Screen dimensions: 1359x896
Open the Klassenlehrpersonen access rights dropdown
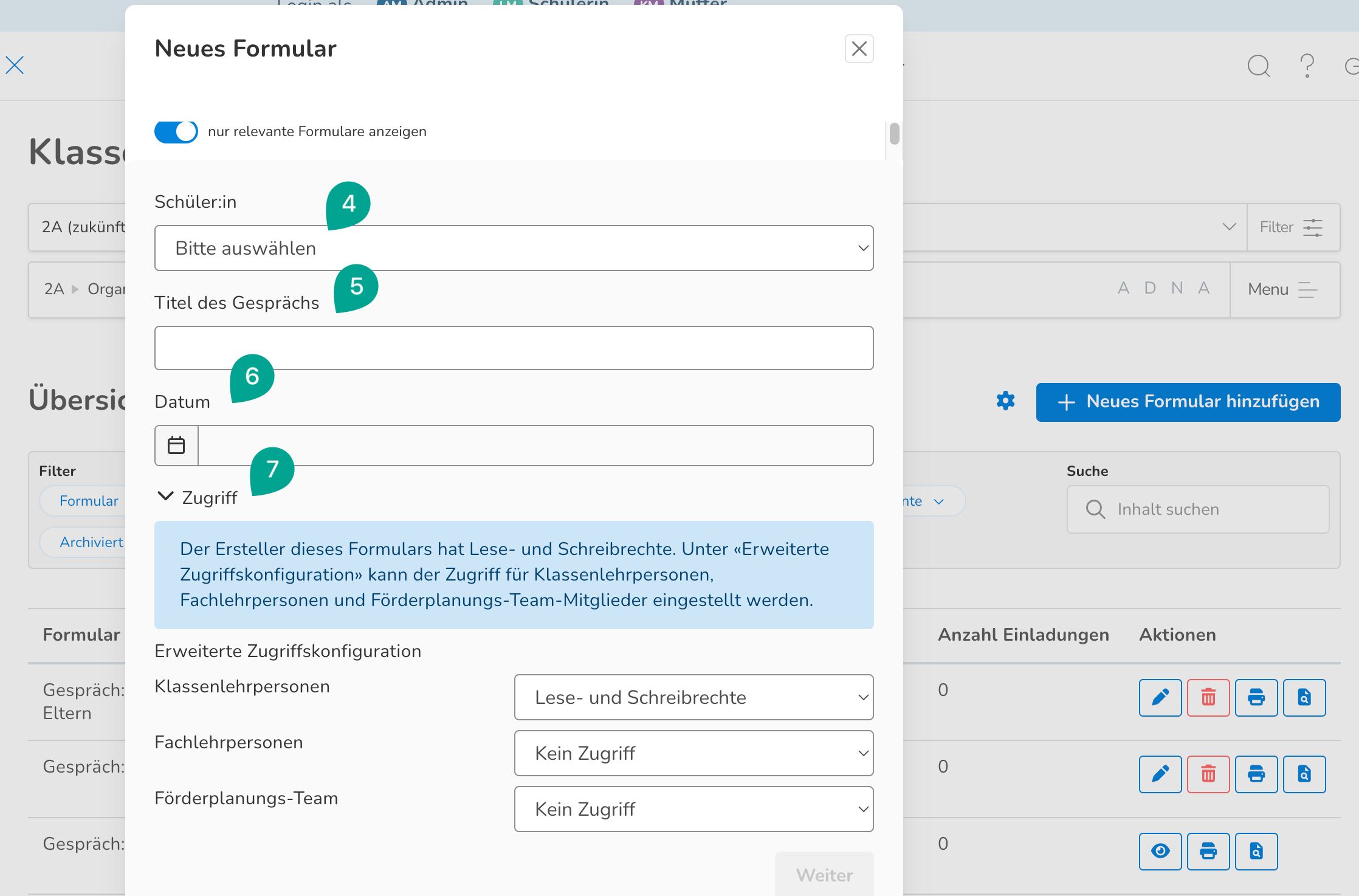tap(693, 697)
